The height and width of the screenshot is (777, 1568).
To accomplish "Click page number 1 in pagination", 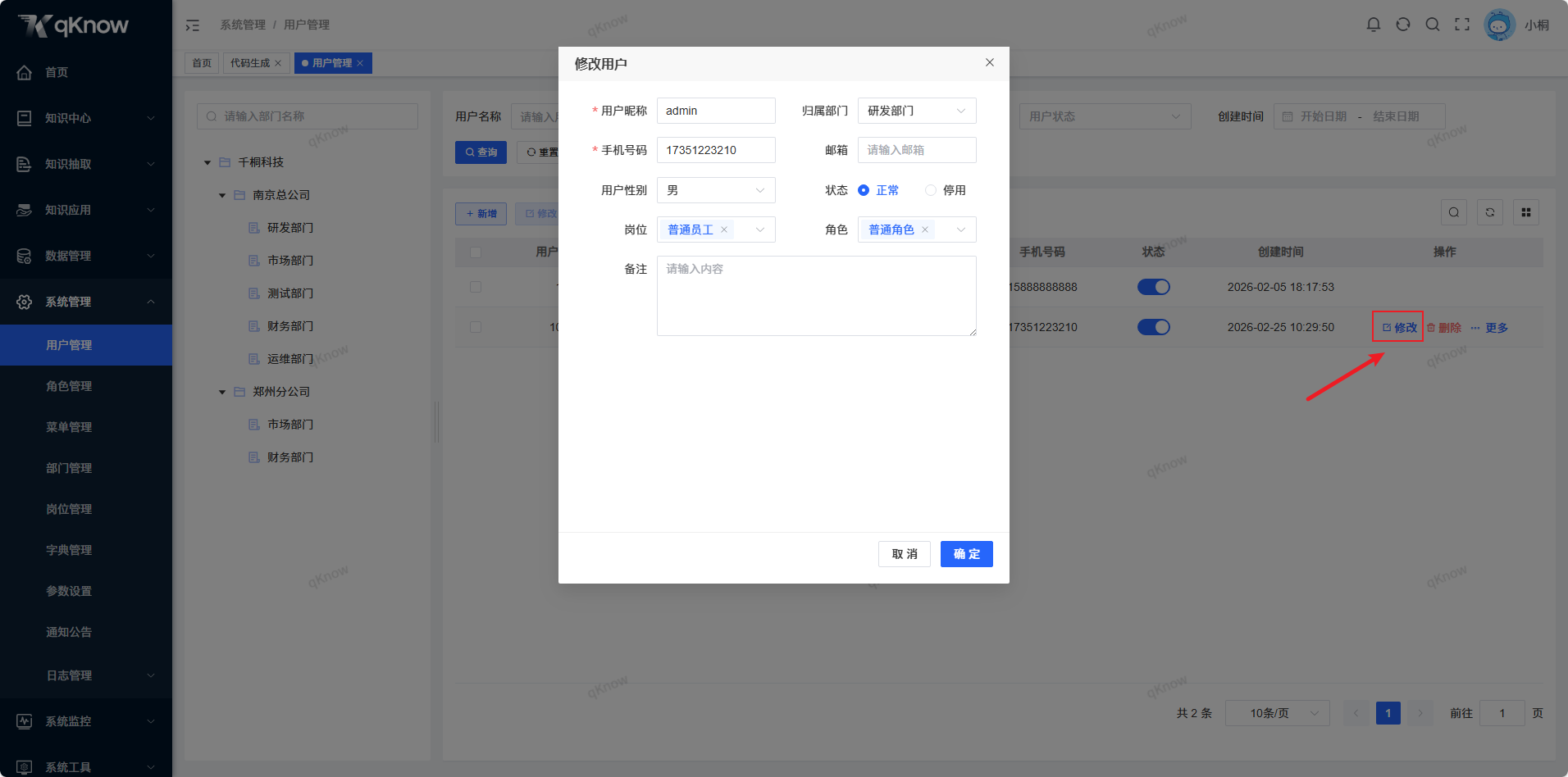I will coord(1388,713).
